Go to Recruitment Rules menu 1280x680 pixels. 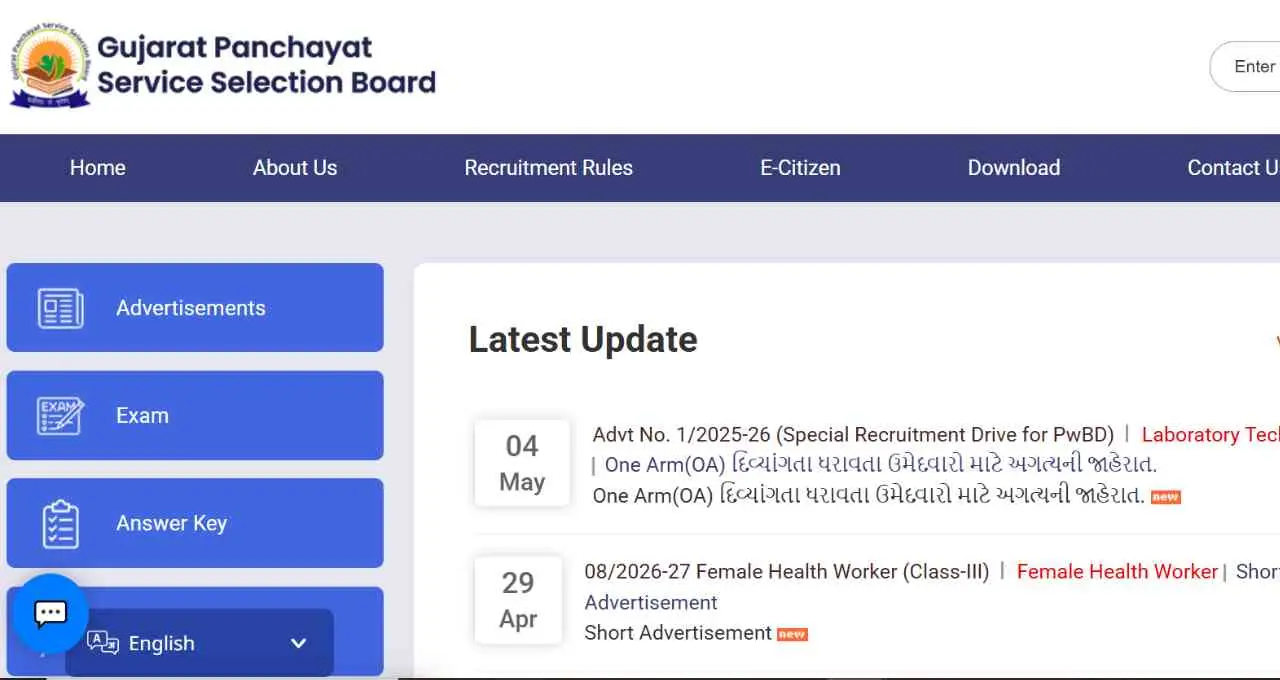click(549, 168)
